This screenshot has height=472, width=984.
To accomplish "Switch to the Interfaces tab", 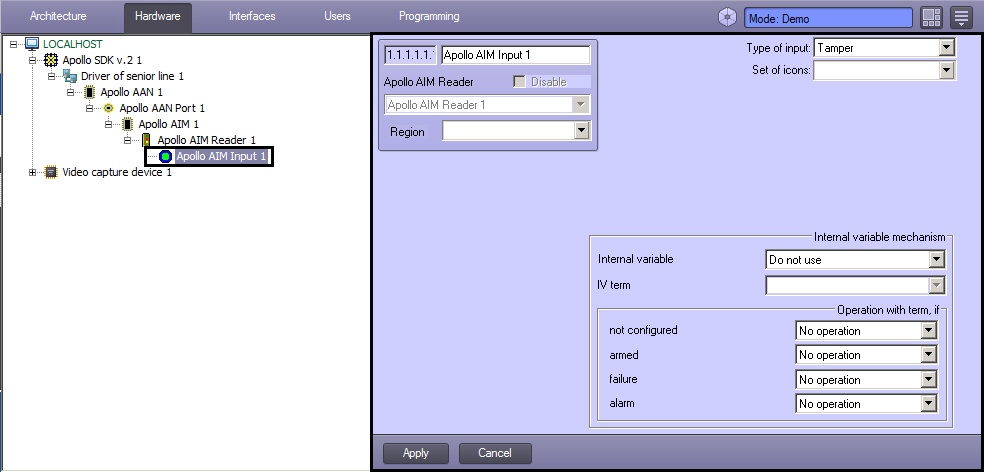I will click(252, 16).
